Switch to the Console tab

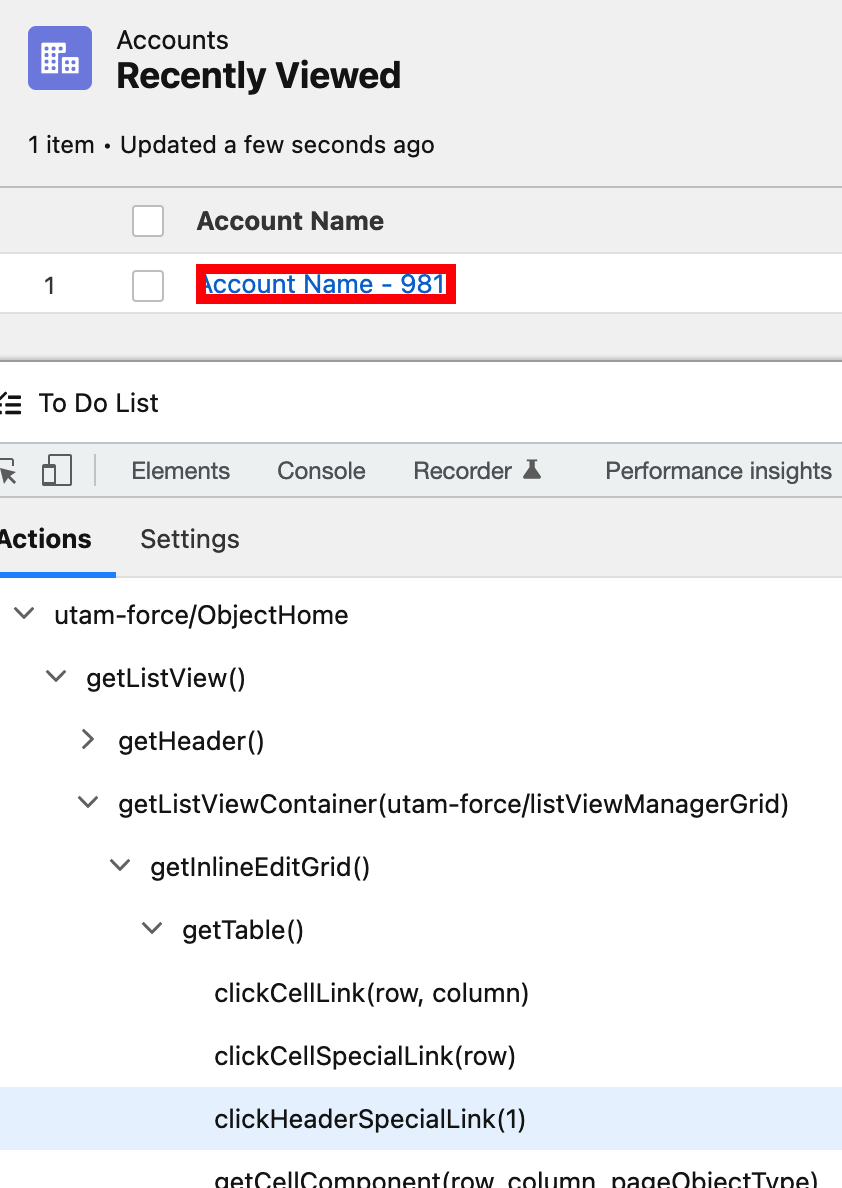(x=320, y=470)
